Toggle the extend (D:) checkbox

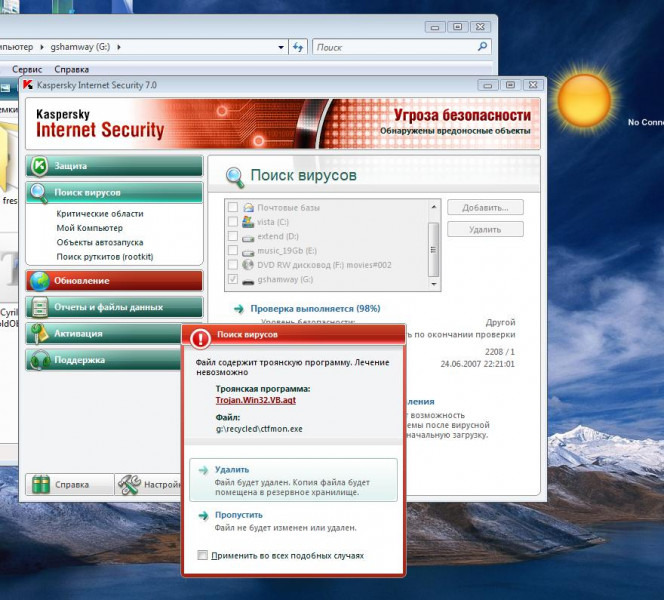[233, 236]
